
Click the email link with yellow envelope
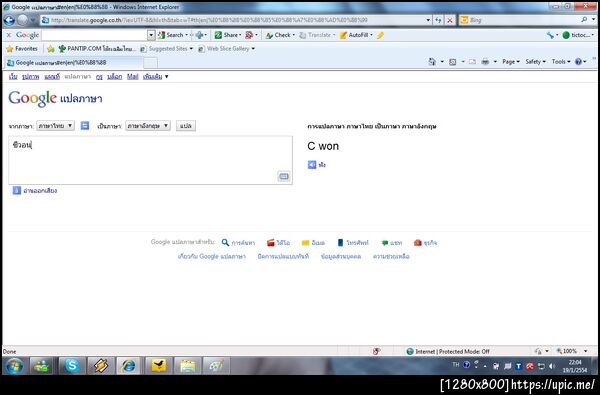click(313, 243)
